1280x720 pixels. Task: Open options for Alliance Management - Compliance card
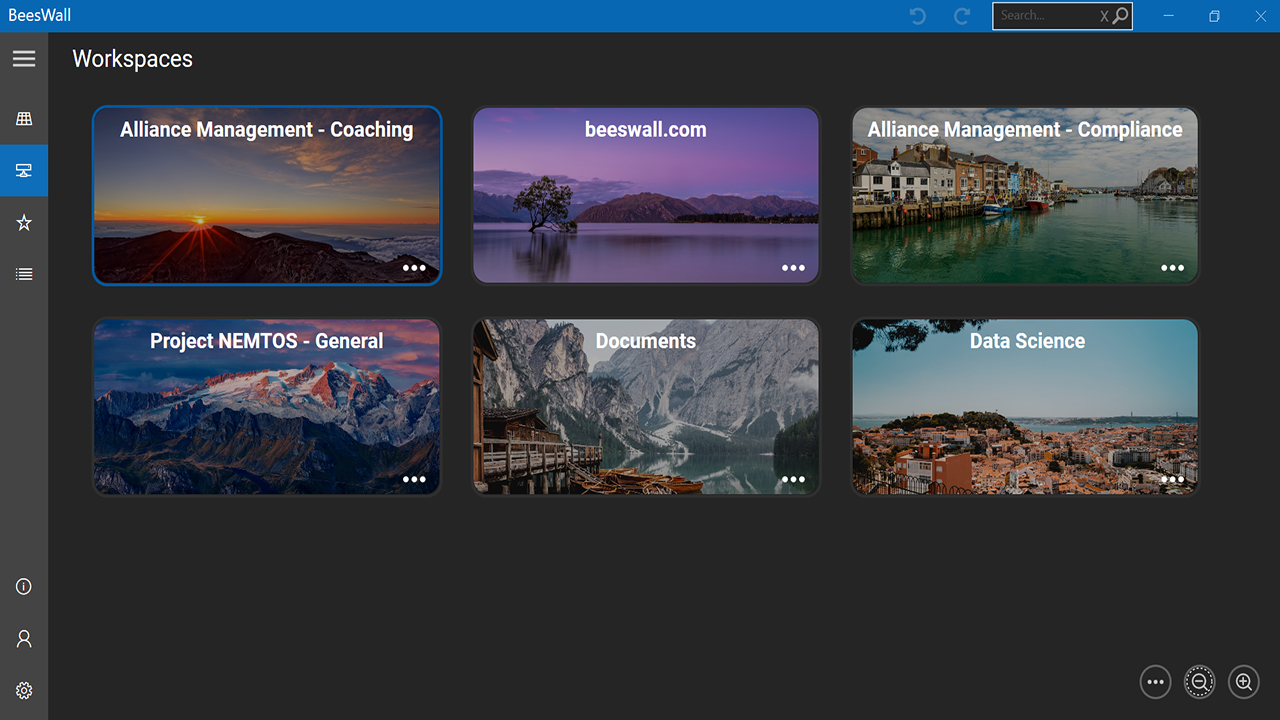point(1172,268)
